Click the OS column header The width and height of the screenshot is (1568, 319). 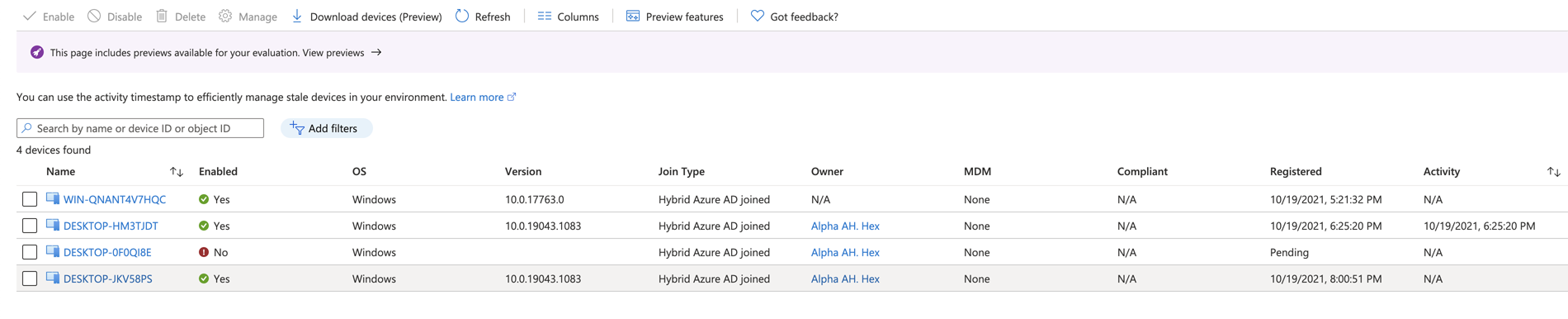coord(359,172)
